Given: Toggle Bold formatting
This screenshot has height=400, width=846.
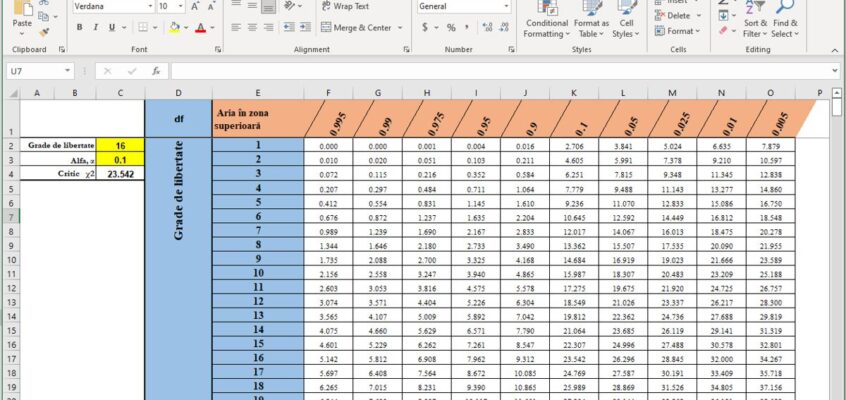Looking at the screenshot, I should [x=79, y=28].
